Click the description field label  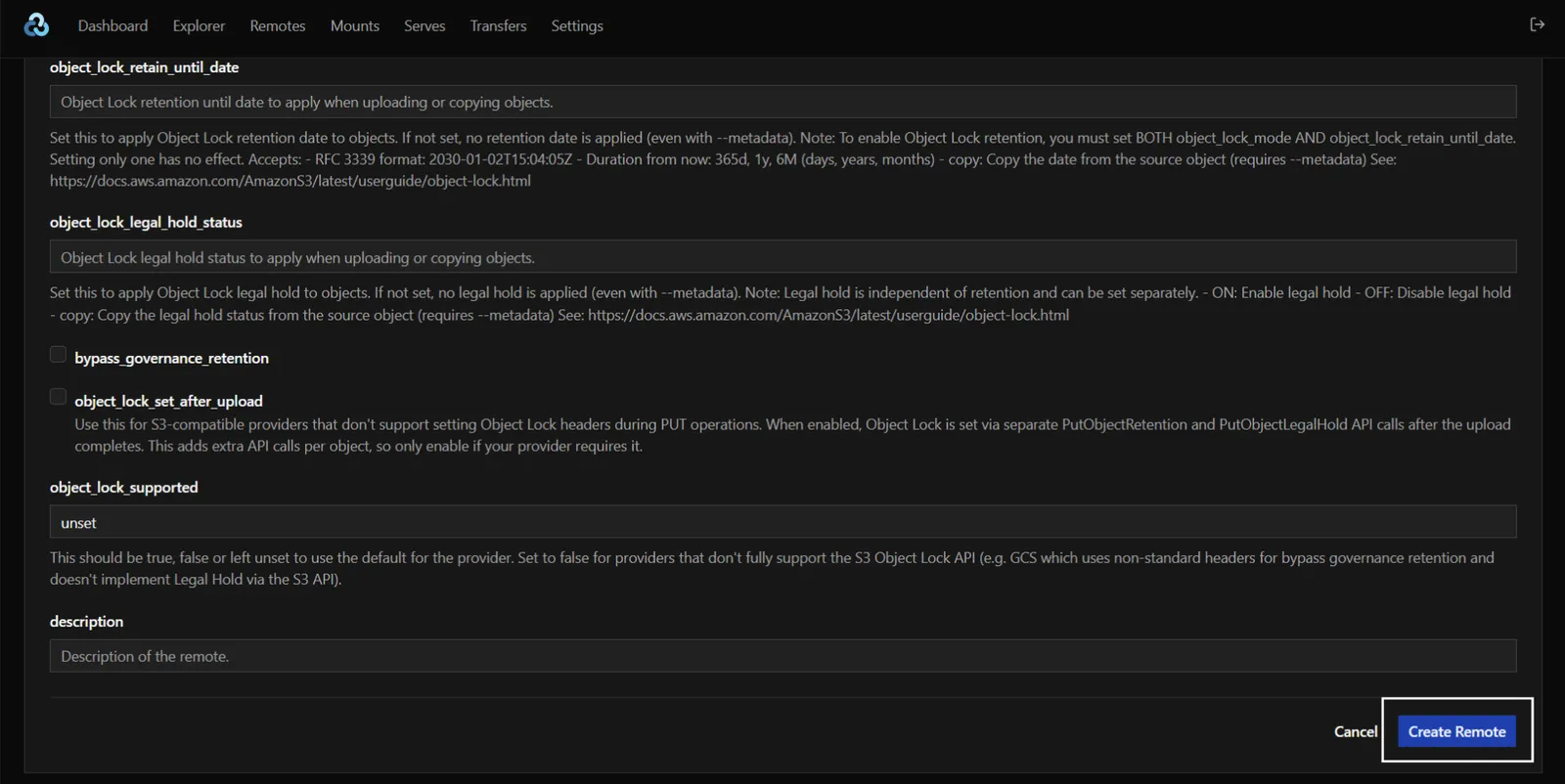tap(86, 622)
